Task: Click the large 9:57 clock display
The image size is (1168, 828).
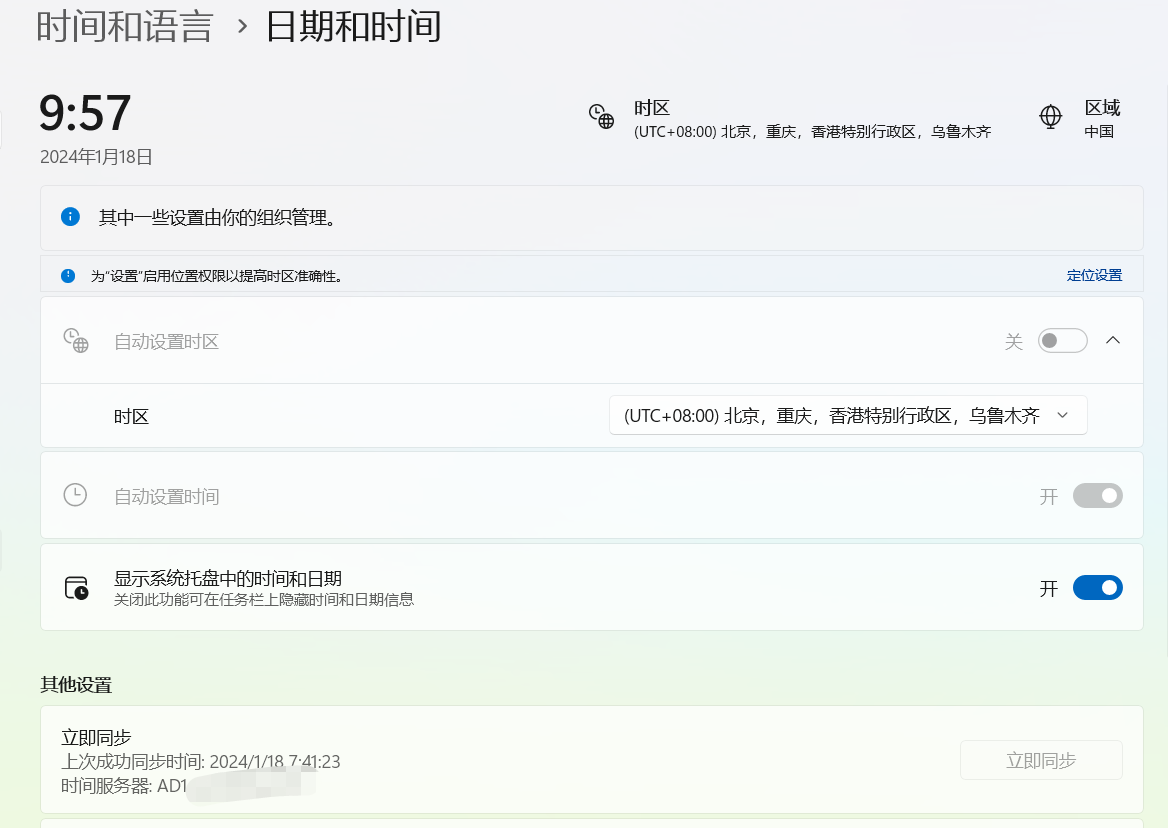Action: (85, 113)
